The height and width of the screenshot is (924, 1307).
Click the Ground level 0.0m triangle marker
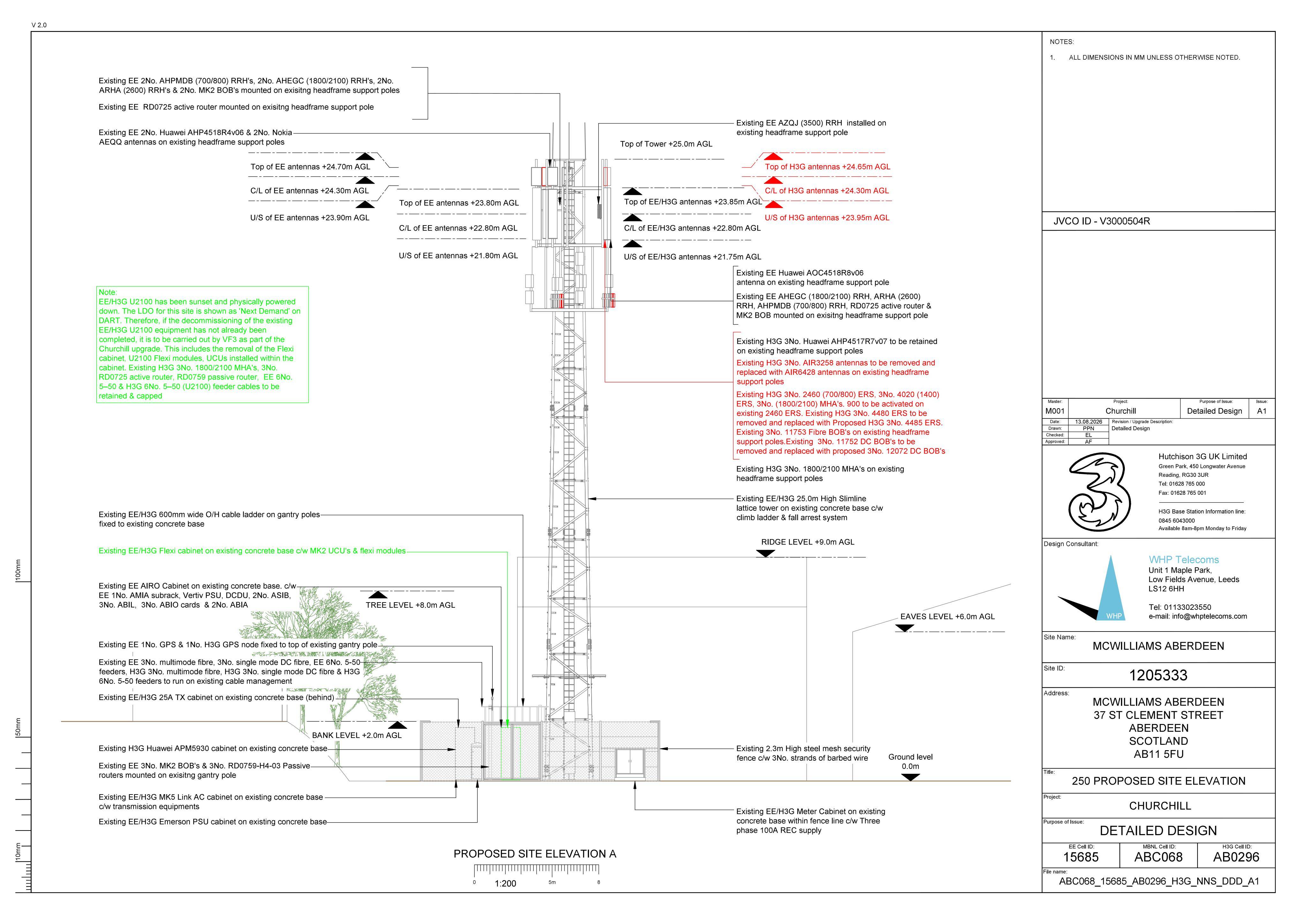click(x=911, y=778)
